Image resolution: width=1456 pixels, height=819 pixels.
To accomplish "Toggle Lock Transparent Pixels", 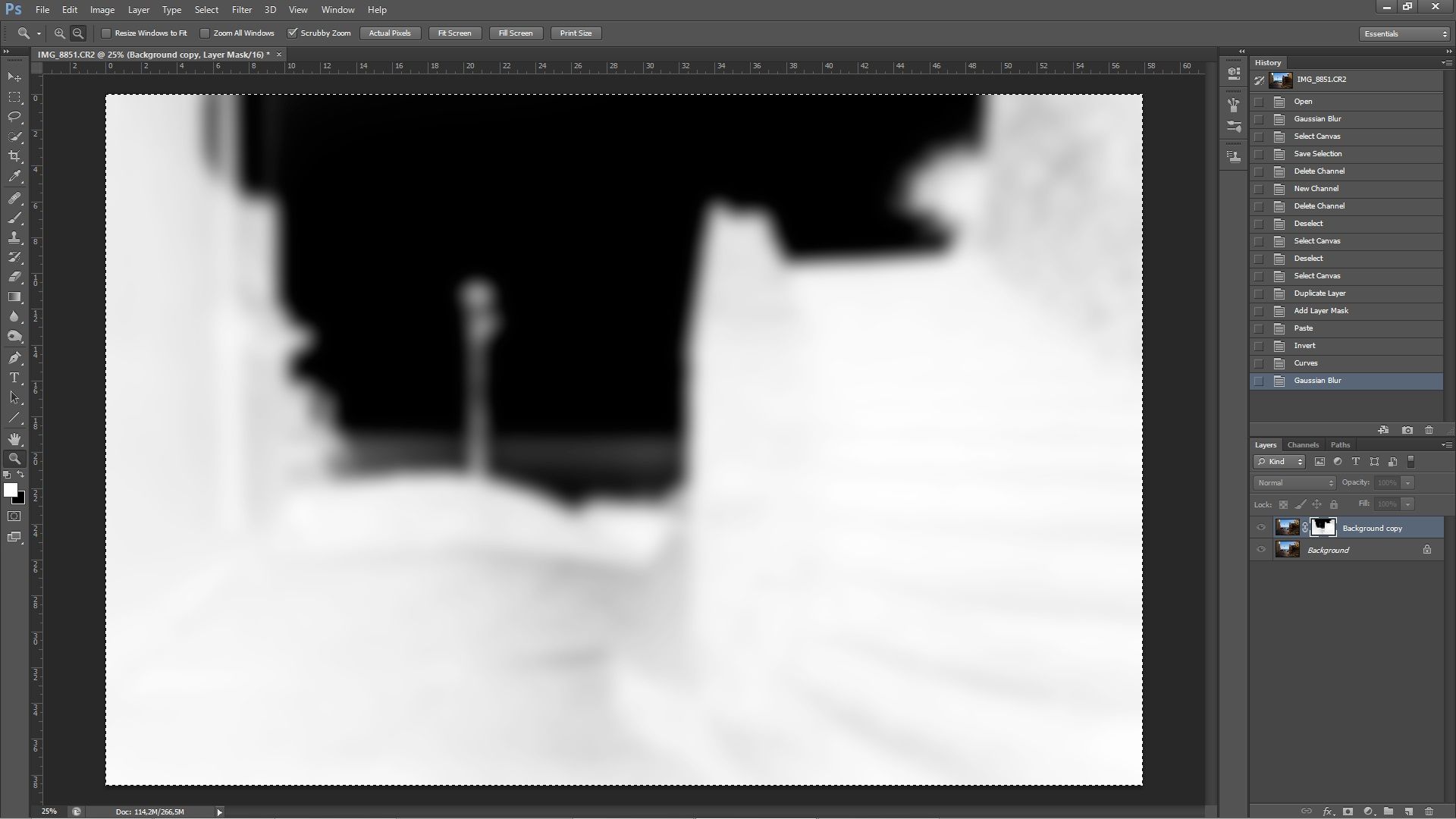I will point(1283,504).
